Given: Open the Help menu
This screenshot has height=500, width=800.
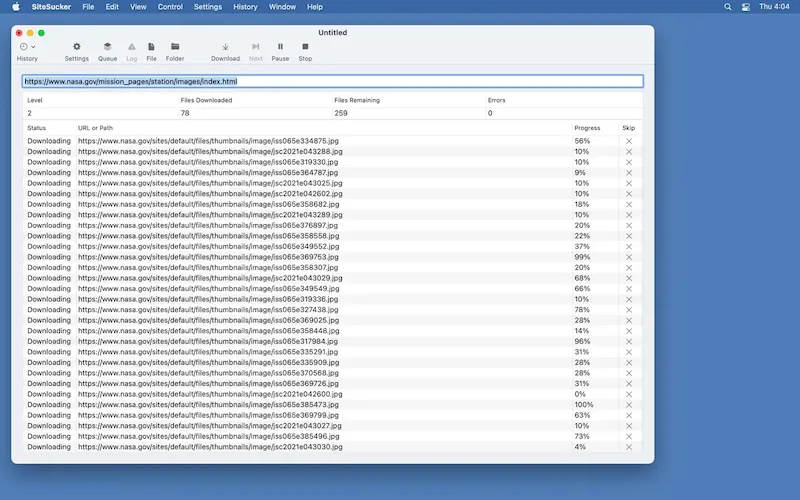Looking at the screenshot, I should 315,7.
